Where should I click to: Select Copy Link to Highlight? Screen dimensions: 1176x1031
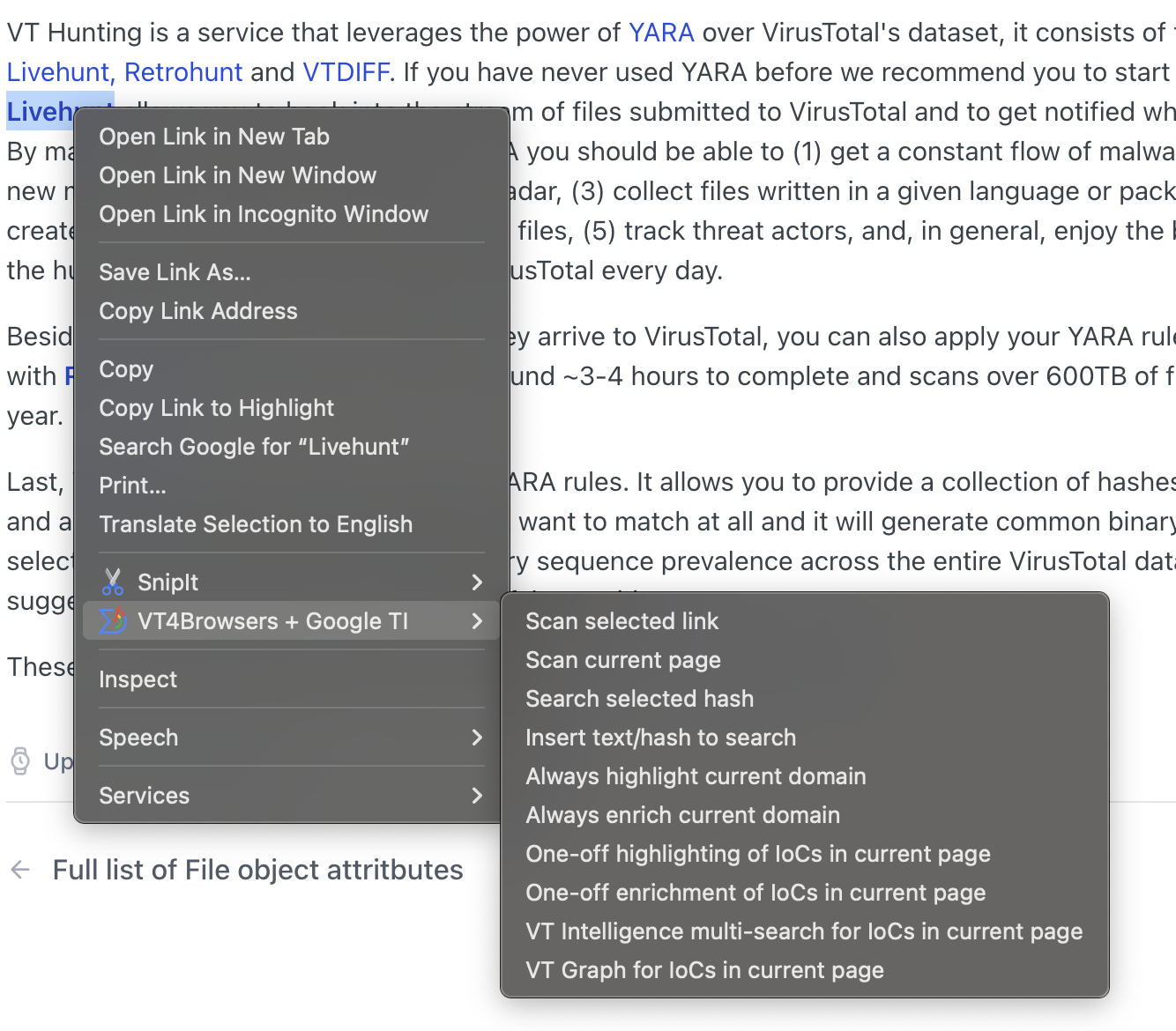292,408
